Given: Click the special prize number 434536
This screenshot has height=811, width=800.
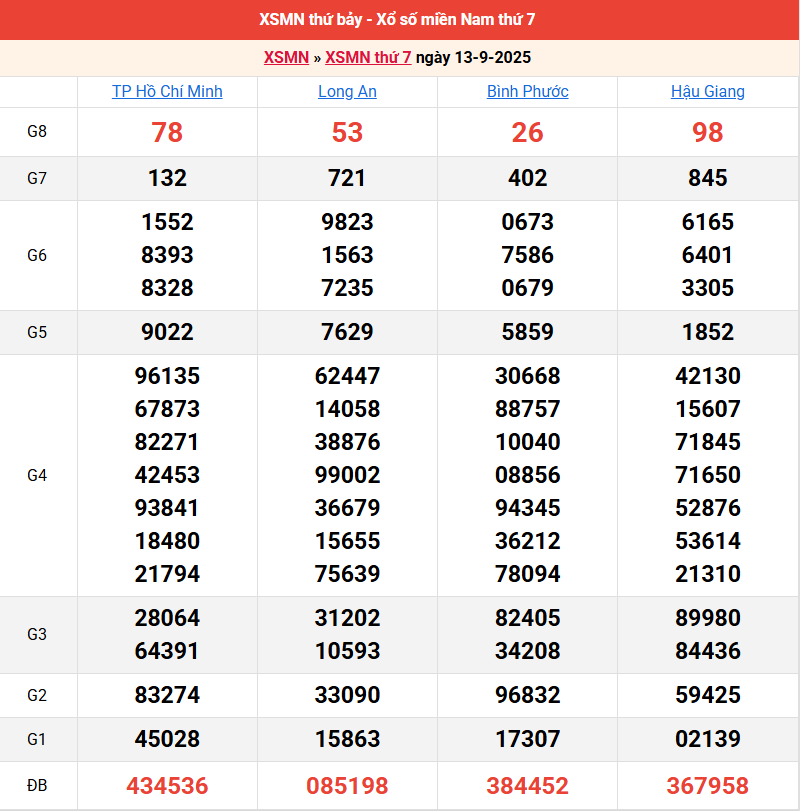Looking at the screenshot, I should coord(167,786).
